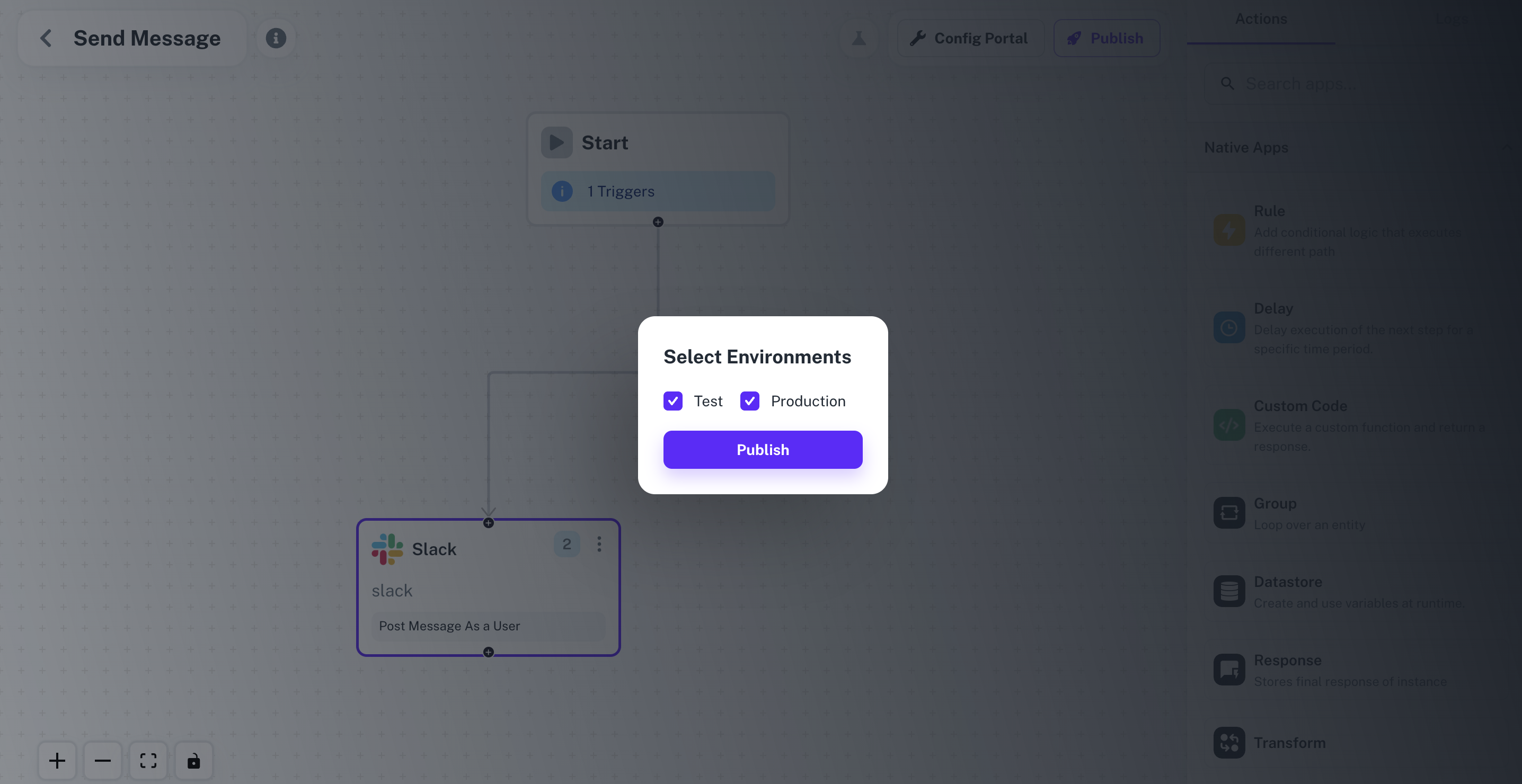
Task: Click the Delay action icon
Action: [1229, 328]
